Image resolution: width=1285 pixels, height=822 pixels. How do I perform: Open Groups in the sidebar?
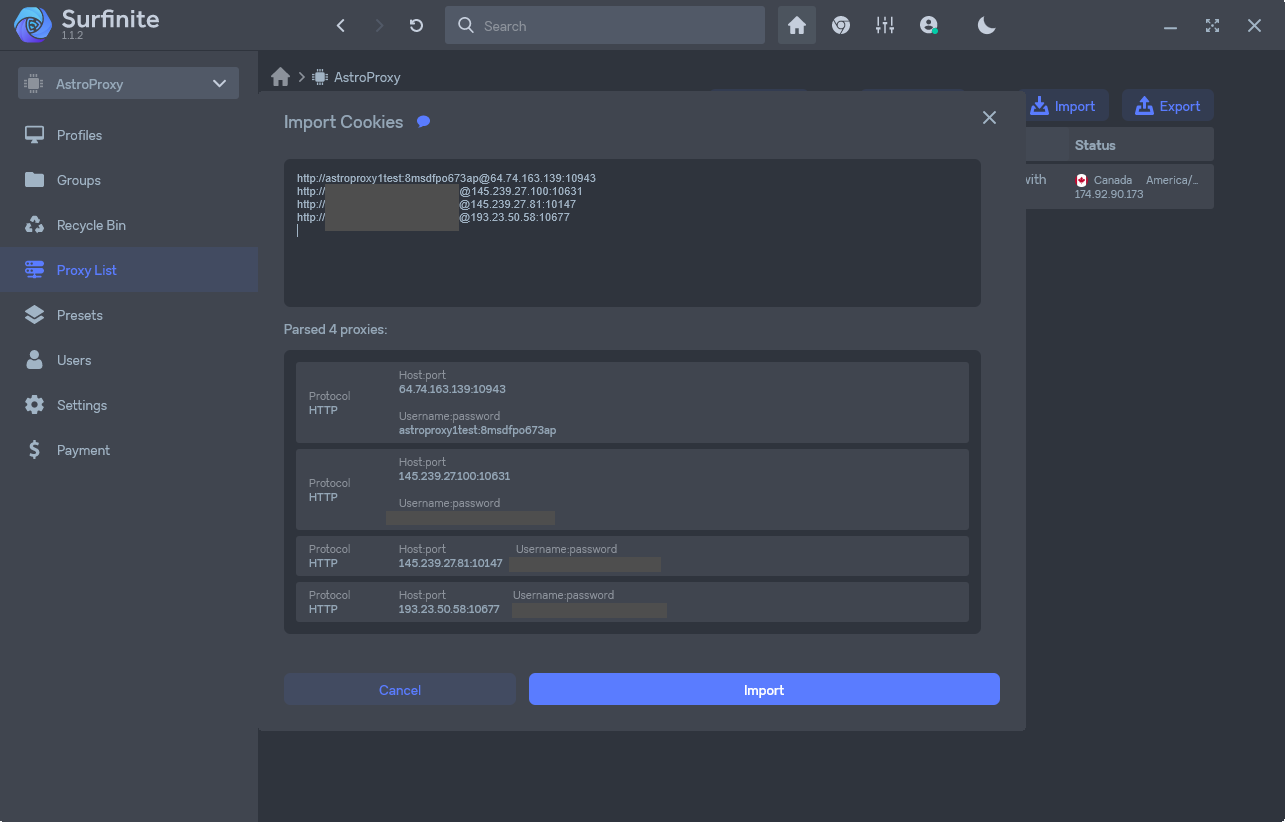129,180
